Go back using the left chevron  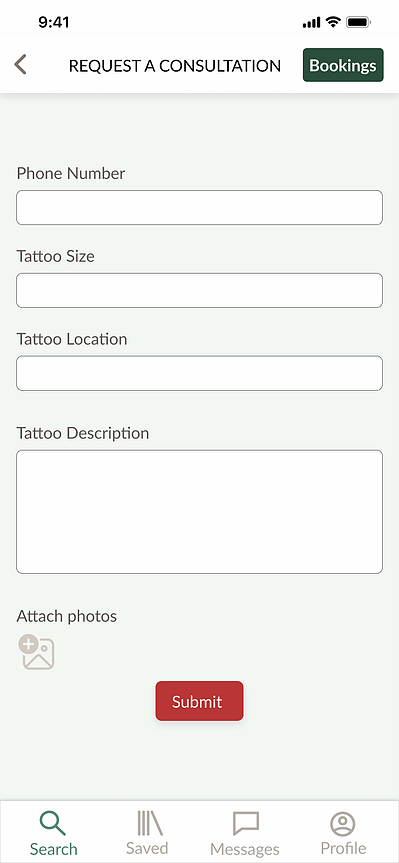[20, 64]
